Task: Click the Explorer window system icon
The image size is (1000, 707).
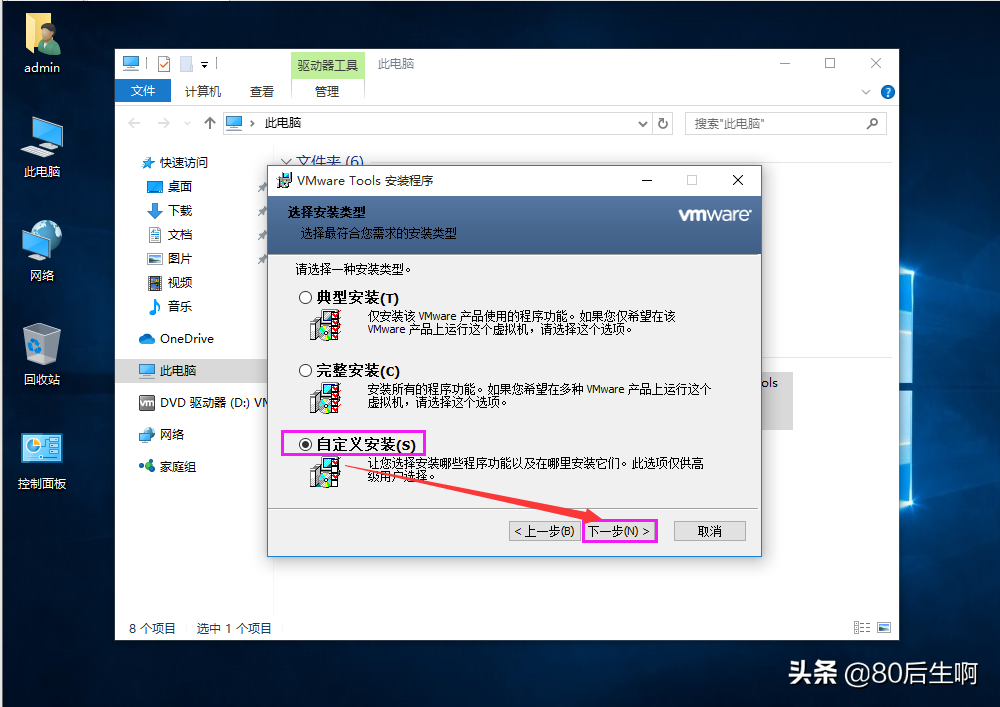Action: tap(131, 63)
